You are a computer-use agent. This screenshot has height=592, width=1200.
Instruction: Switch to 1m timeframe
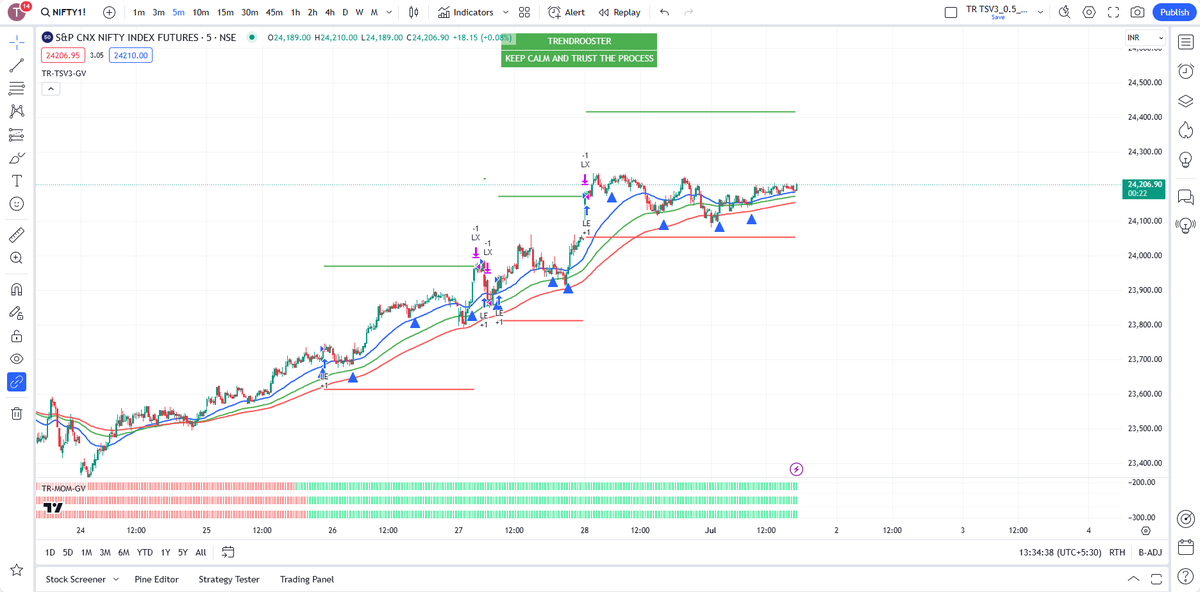click(x=139, y=12)
